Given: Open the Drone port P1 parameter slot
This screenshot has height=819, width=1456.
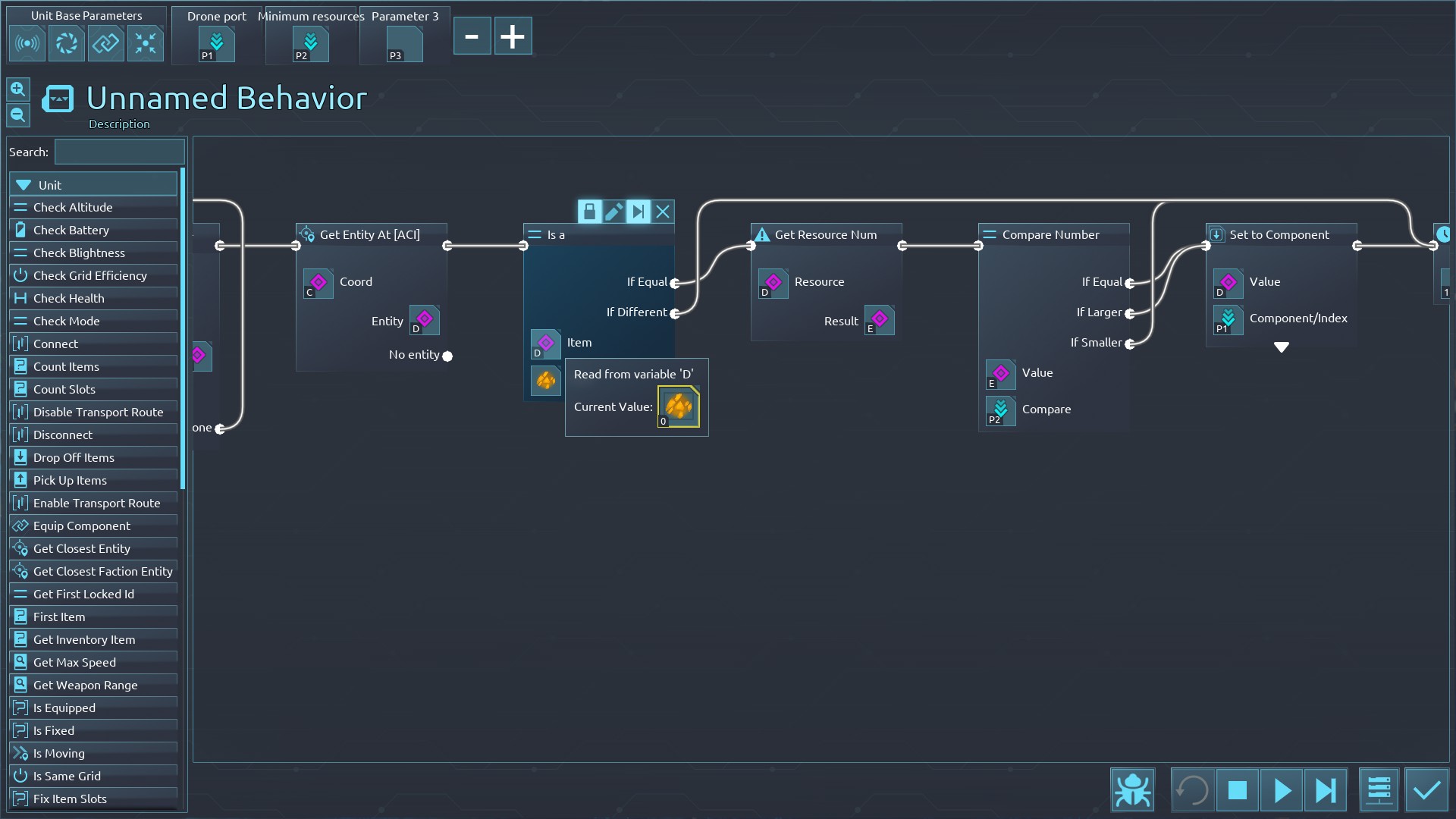Looking at the screenshot, I should (x=217, y=43).
